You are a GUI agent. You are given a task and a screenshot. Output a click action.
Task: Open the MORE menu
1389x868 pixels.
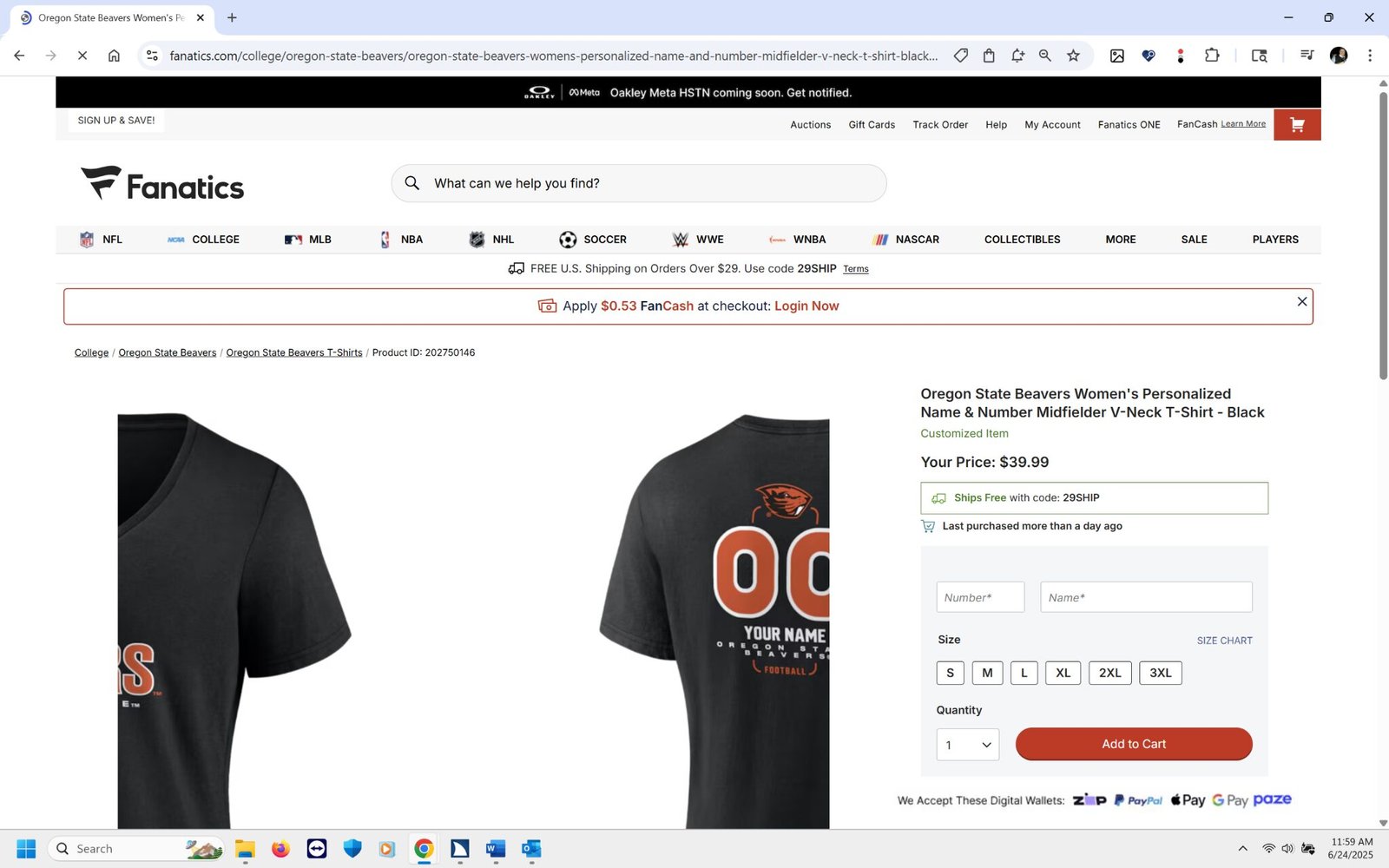tap(1121, 240)
